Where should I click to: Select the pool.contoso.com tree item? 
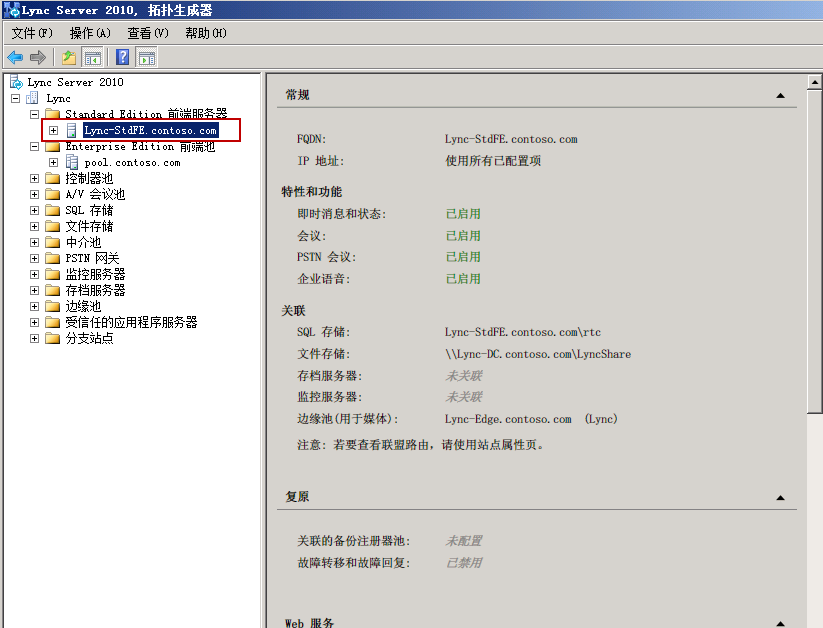(132, 163)
